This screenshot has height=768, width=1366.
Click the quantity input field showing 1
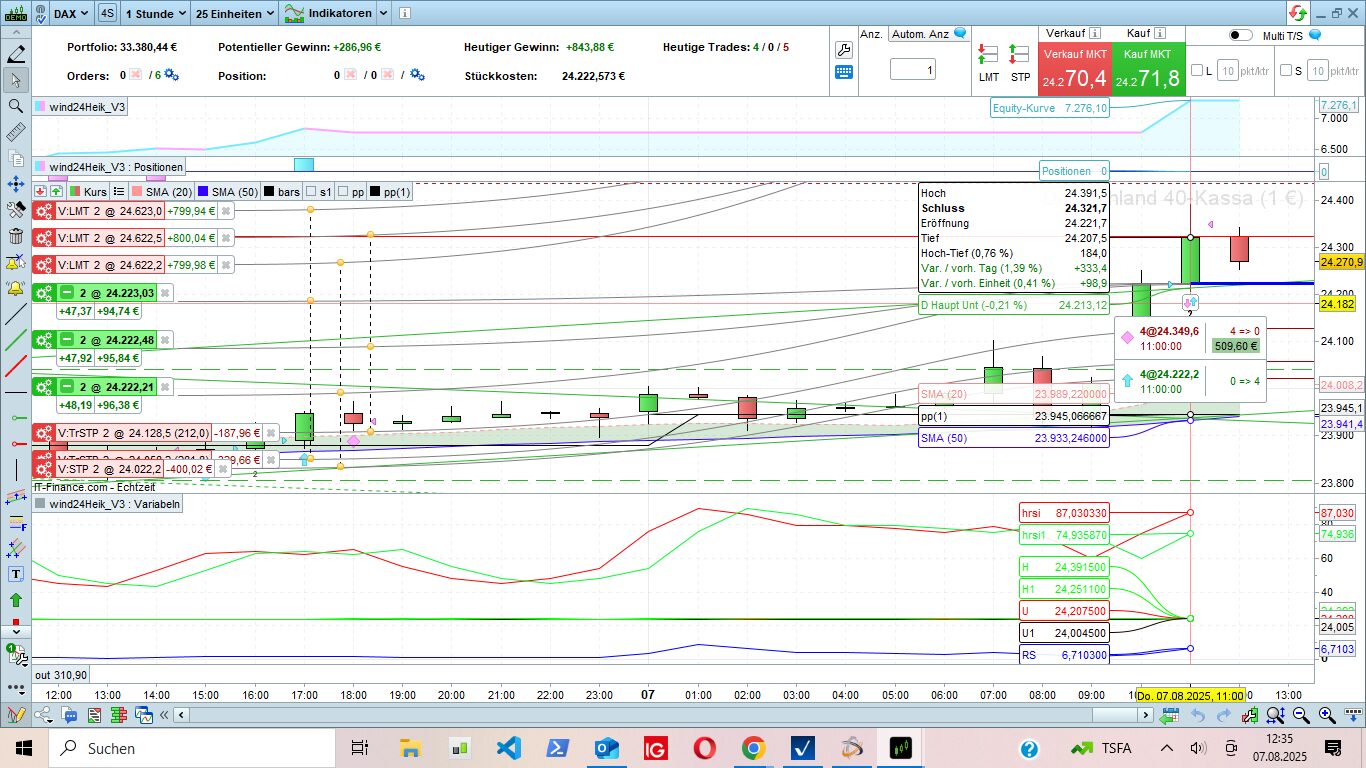tap(912, 70)
